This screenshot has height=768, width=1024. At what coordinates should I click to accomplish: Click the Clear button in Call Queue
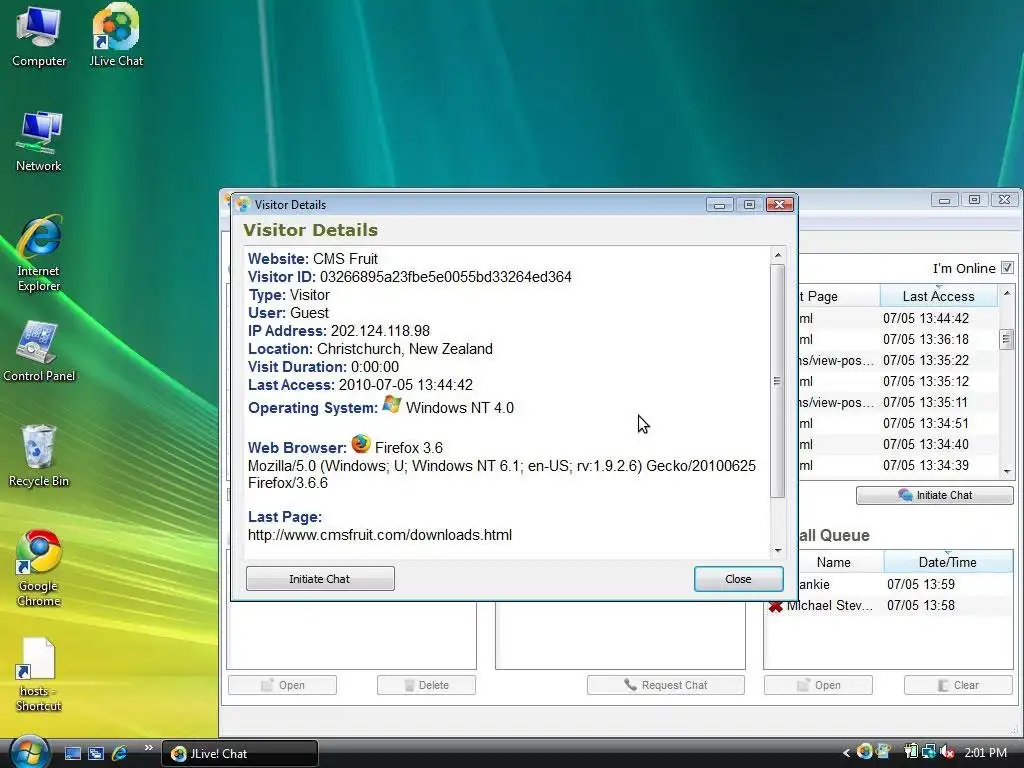(x=959, y=685)
